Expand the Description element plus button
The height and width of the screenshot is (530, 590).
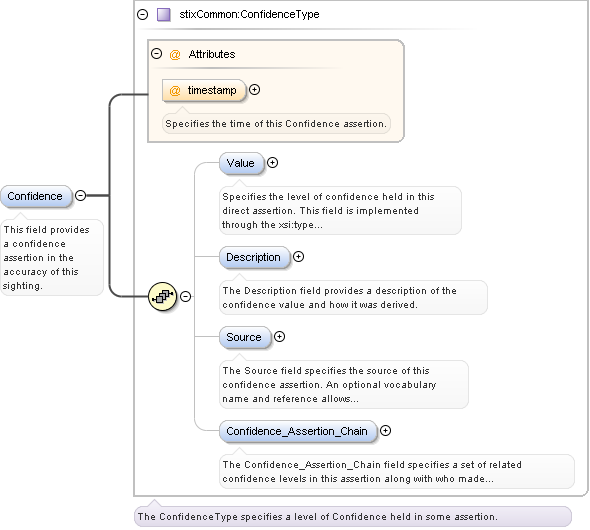pos(298,257)
